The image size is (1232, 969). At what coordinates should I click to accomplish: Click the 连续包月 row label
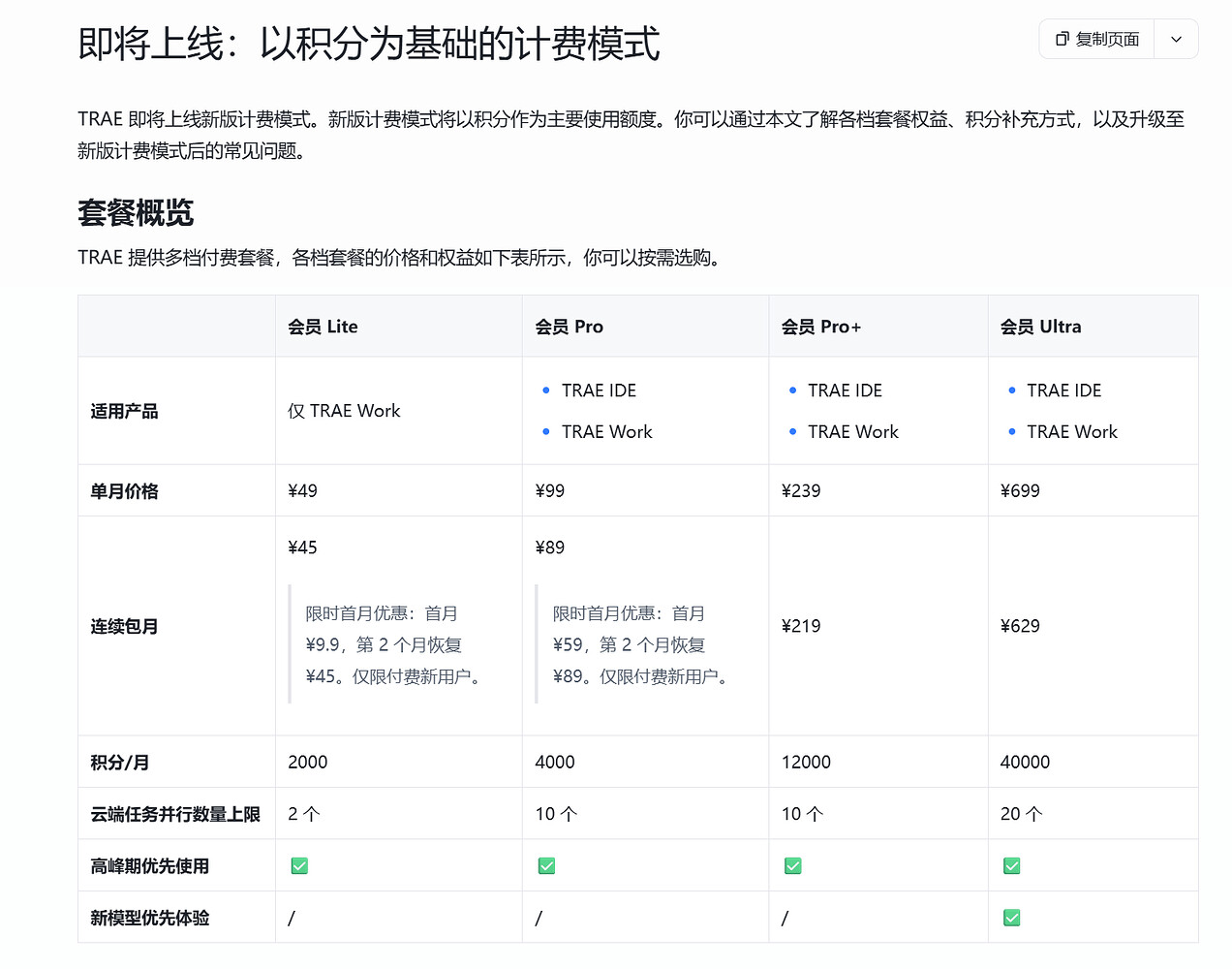124,626
